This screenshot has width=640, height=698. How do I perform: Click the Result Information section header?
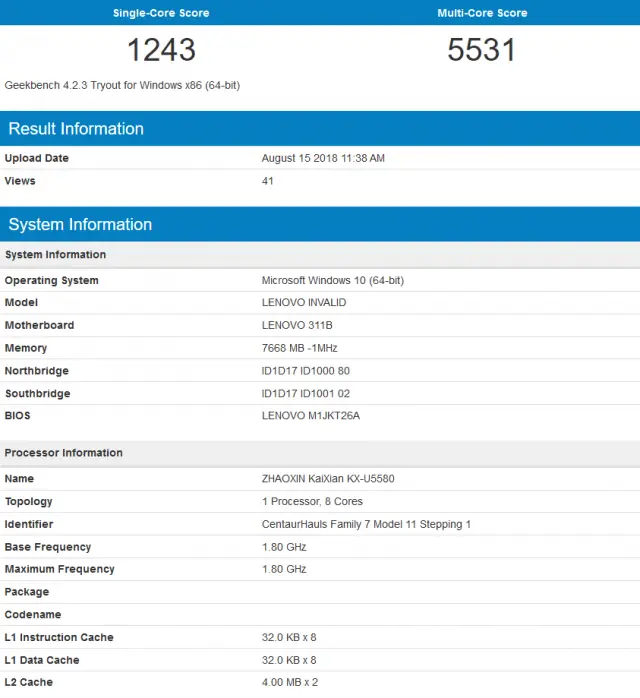(320, 129)
